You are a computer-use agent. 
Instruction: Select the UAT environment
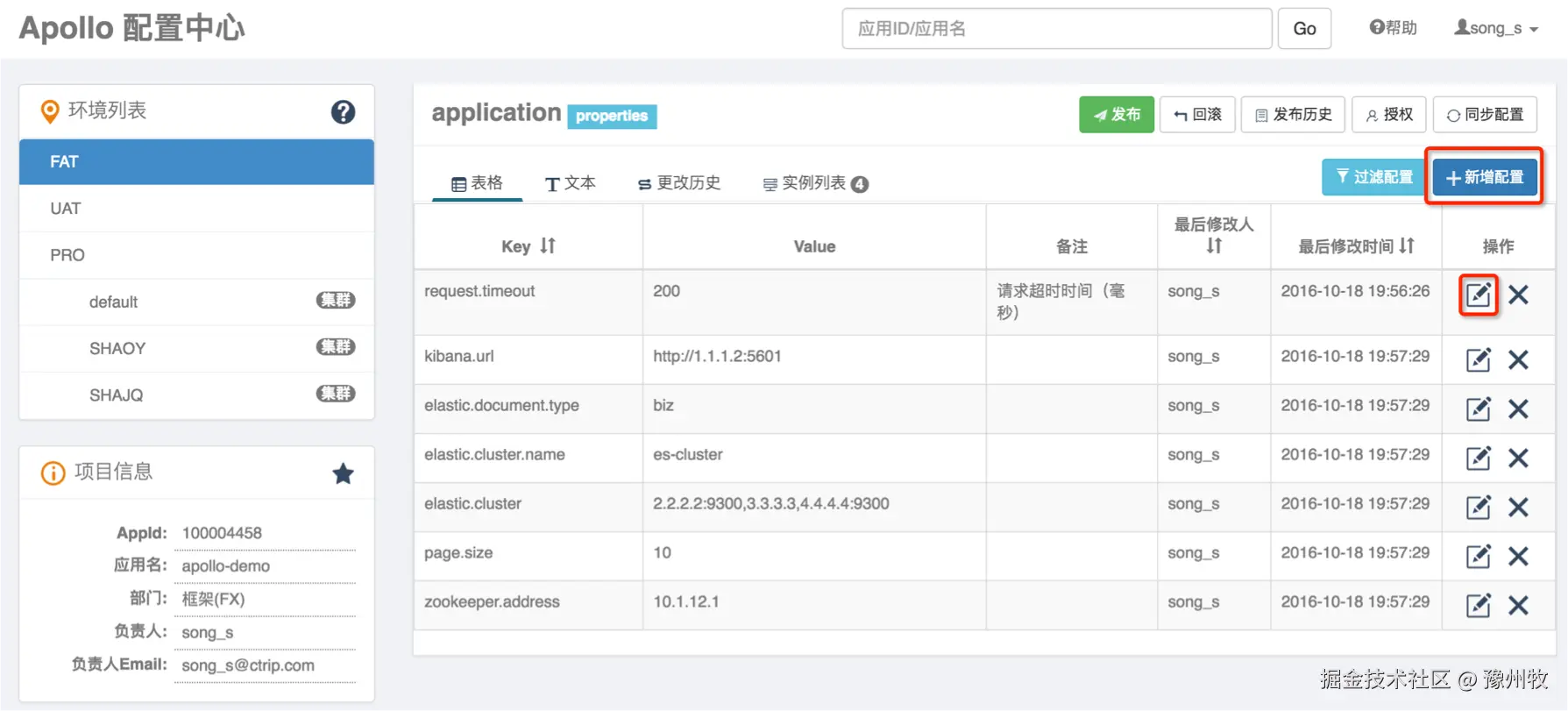click(66, 209)
